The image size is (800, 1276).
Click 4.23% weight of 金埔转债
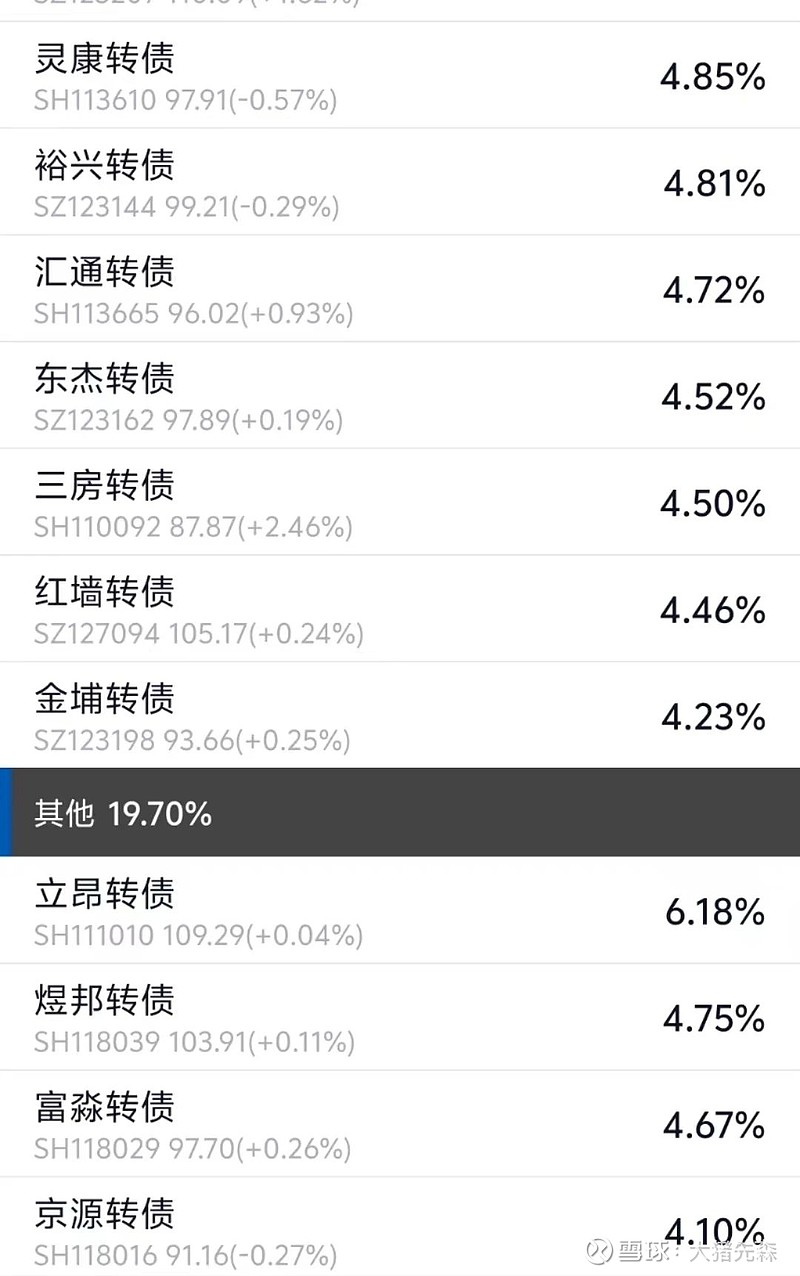(713, 717)
